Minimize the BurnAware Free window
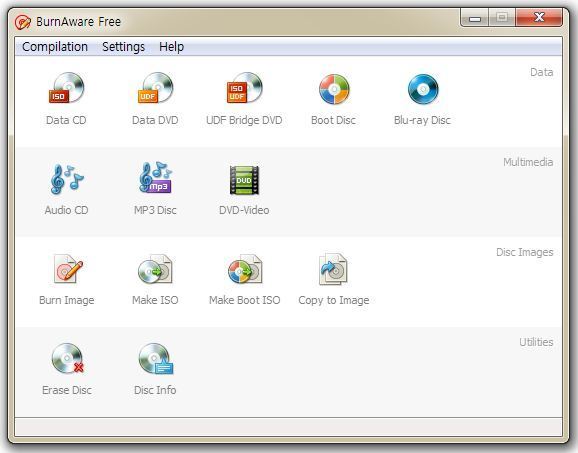Screen dimensions: 578x453 475,18
